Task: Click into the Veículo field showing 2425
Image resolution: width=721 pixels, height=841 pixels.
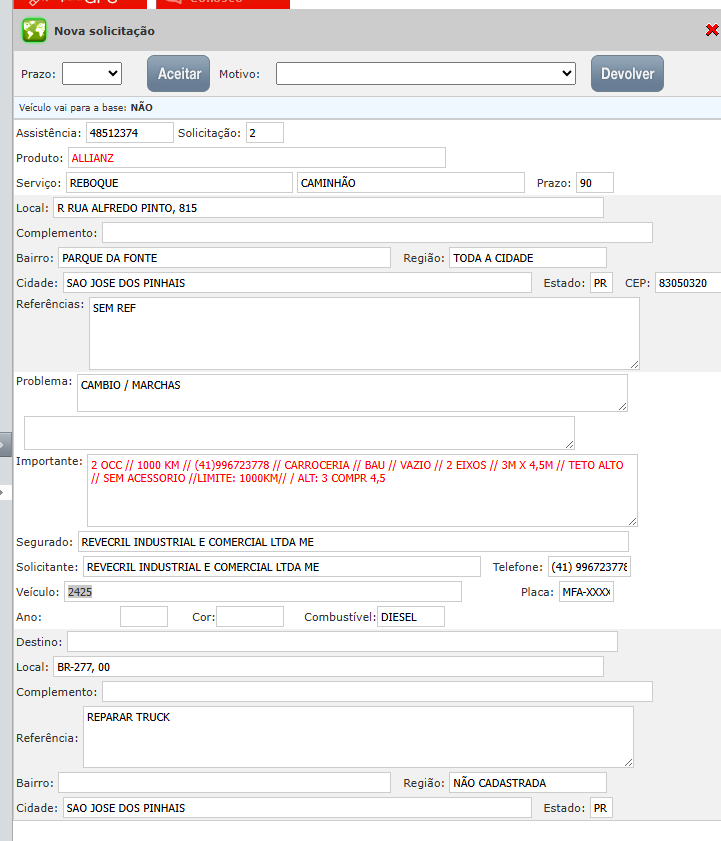Action: [x=262, y=592]
